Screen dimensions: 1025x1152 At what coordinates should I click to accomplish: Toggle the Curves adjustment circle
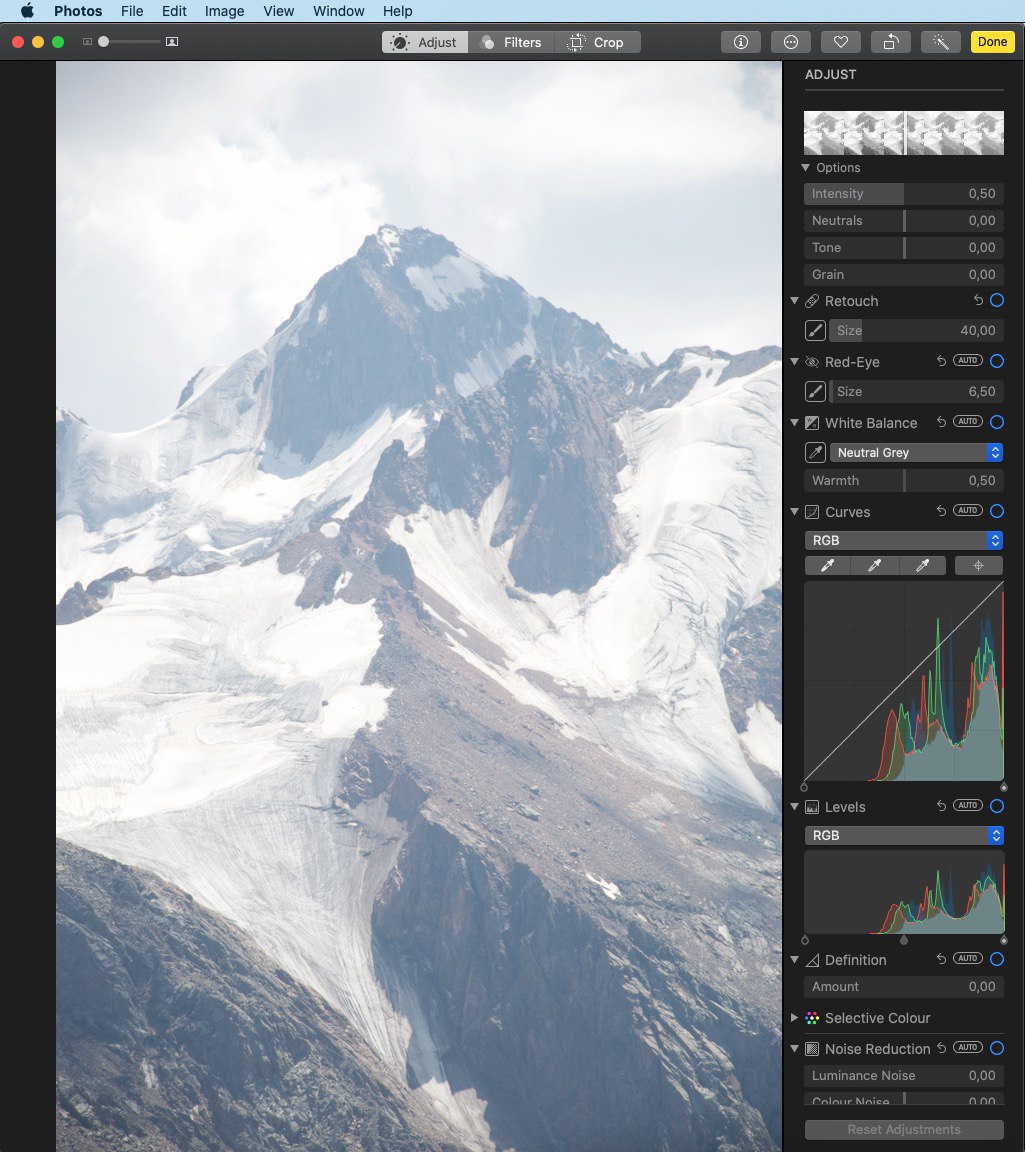tap(997, 511)
